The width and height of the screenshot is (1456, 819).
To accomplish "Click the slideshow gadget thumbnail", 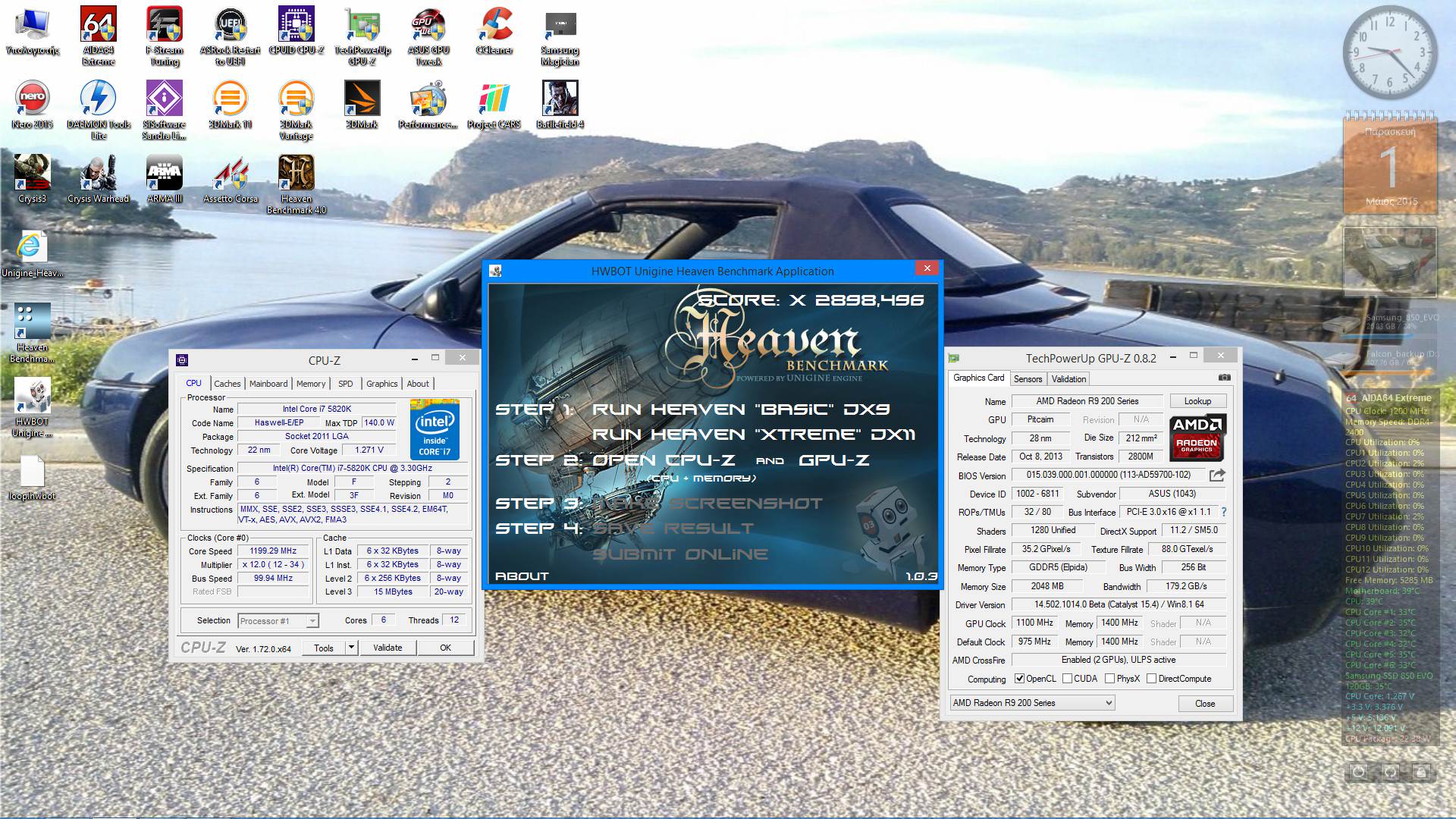I will pos(1390,262).
